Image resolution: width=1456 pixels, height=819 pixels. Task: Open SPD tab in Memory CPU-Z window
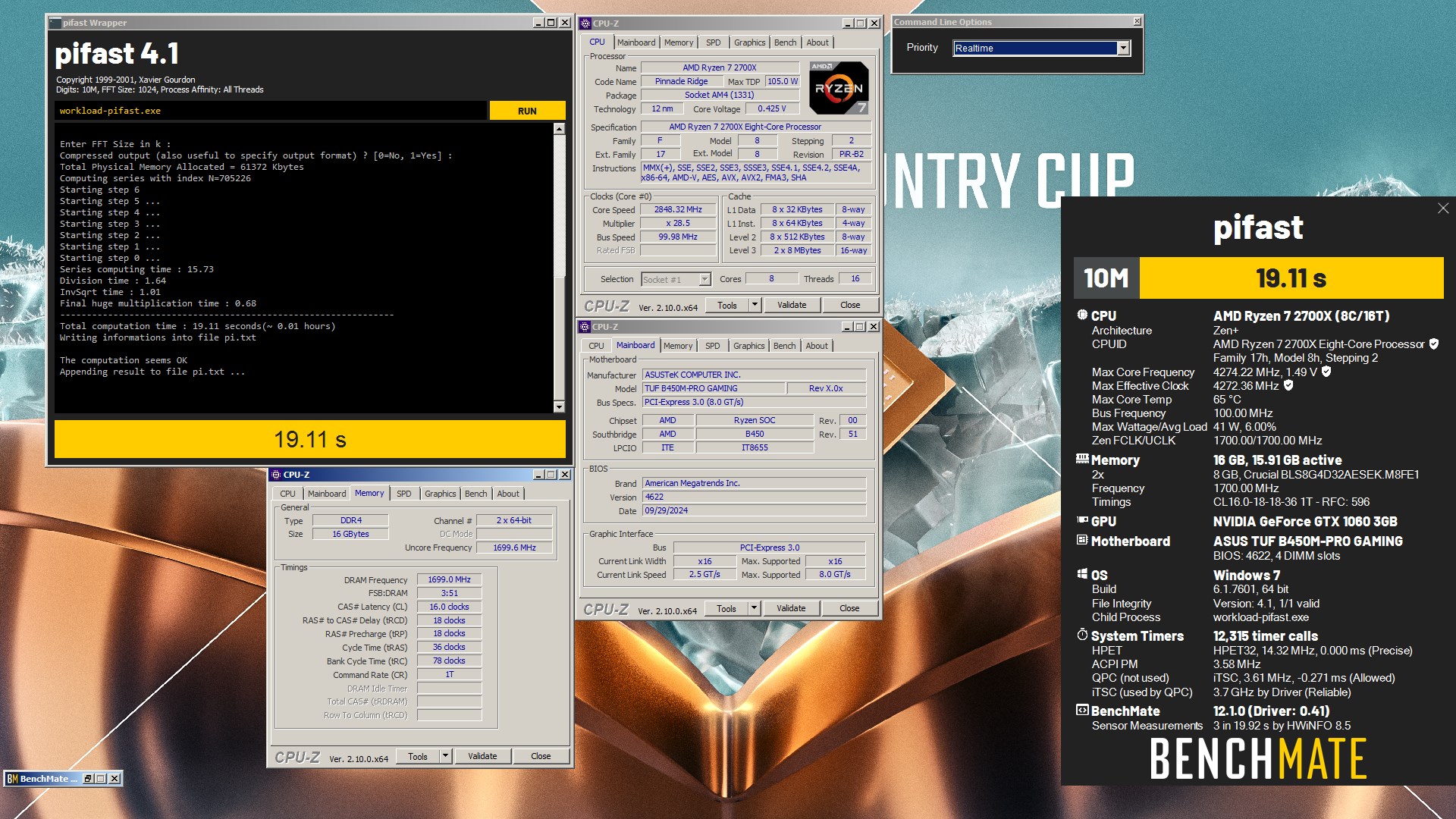(403, 494)
